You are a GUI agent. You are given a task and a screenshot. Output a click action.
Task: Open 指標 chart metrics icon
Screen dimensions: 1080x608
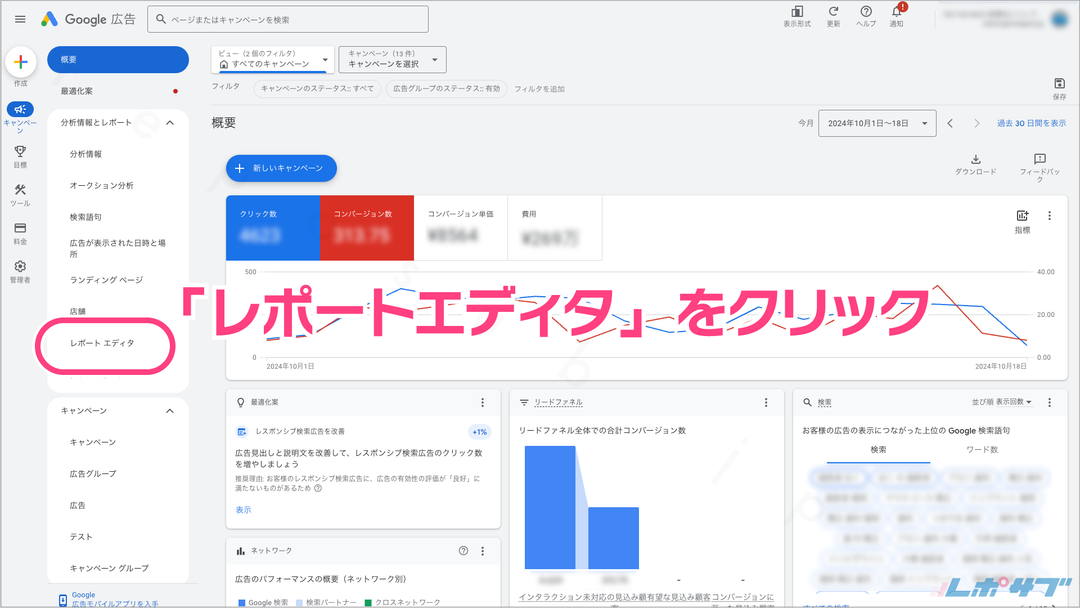click(1022, 216)
